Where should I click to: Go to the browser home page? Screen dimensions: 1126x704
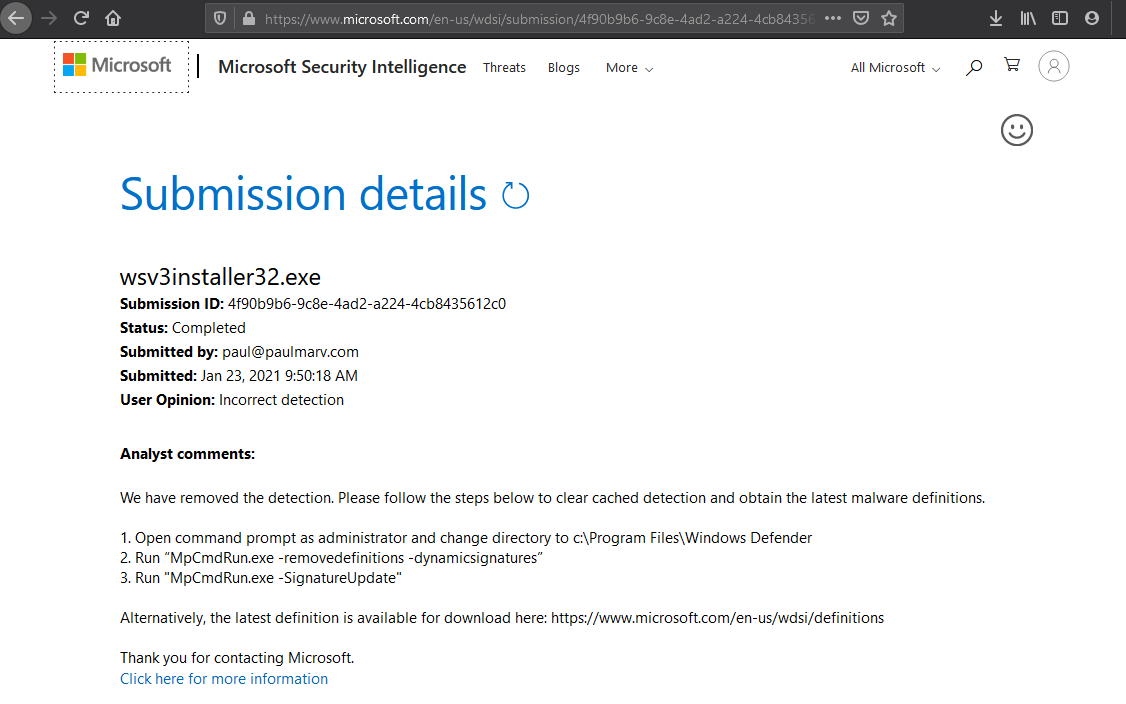pos(113,18)
